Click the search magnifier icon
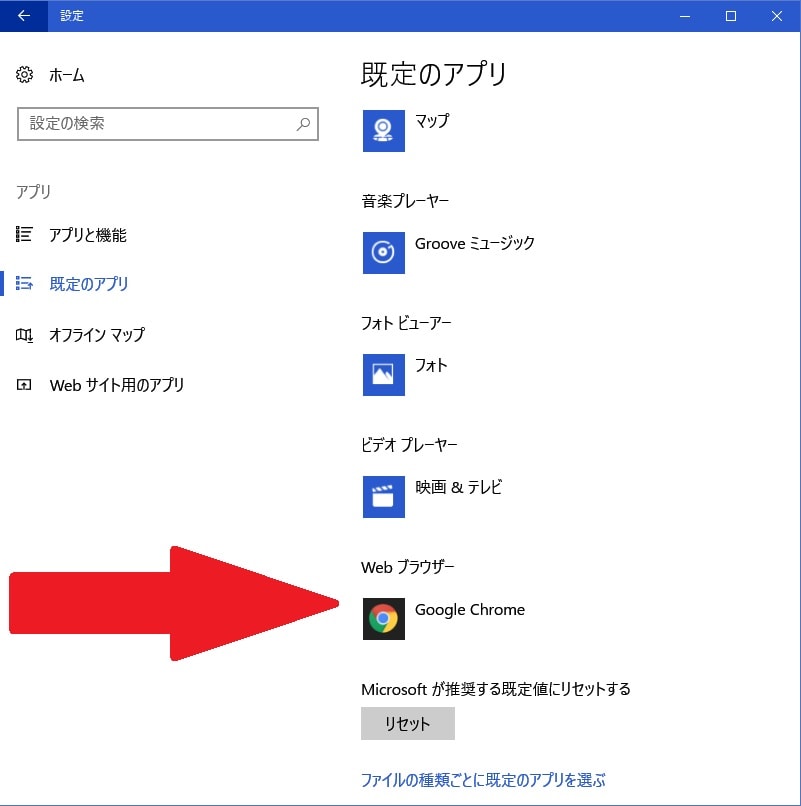 (x=303, y=124)
